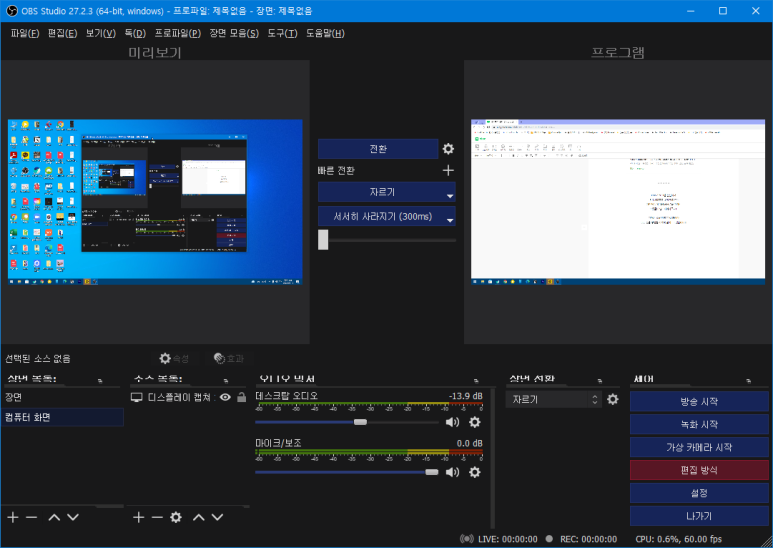Move source down in sources list
The height and width of the screenshot is (548, 773).
click(x=217, y=517)
